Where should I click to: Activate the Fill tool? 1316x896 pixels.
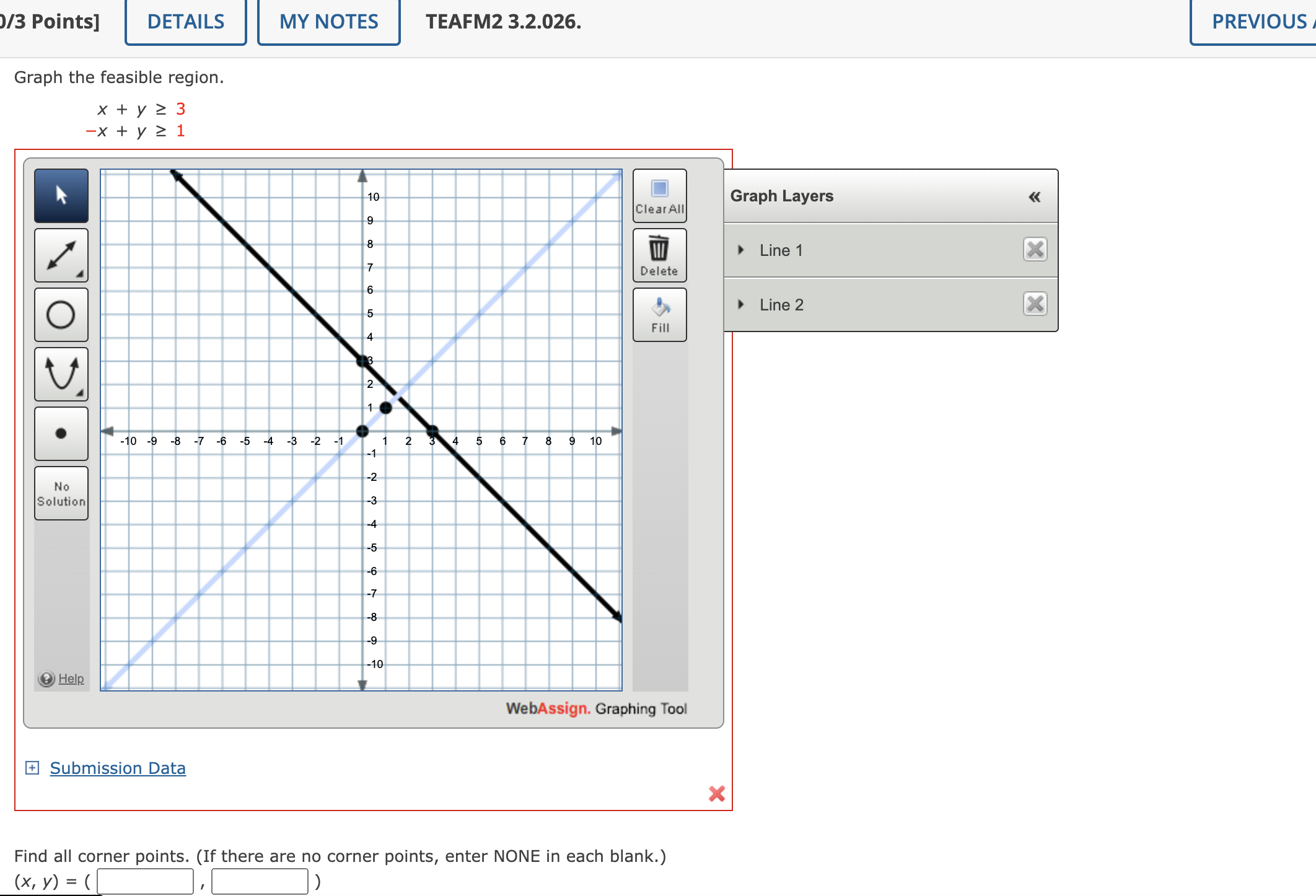point(659,314)
